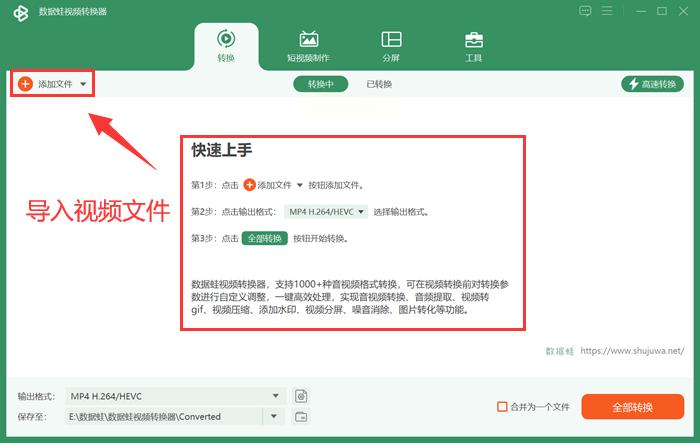Click the output format settings icon

click(301, 396)
